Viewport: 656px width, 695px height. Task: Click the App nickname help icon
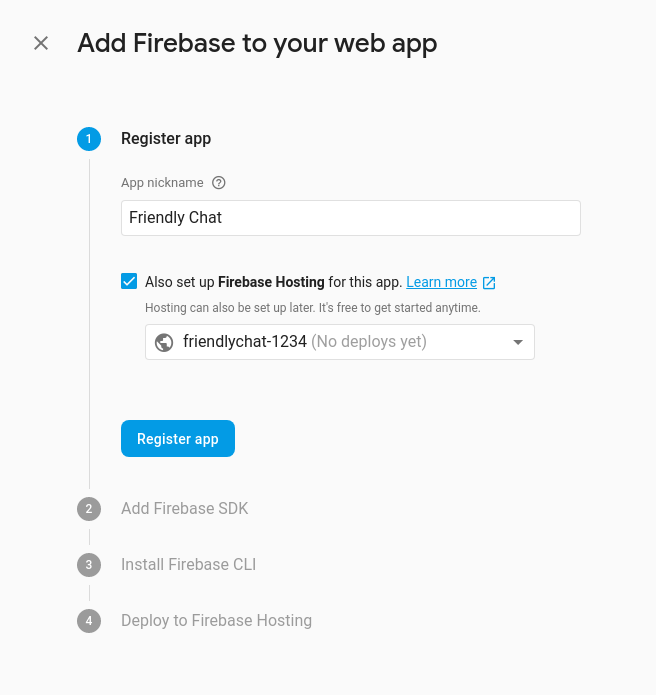tap(219, 183)
